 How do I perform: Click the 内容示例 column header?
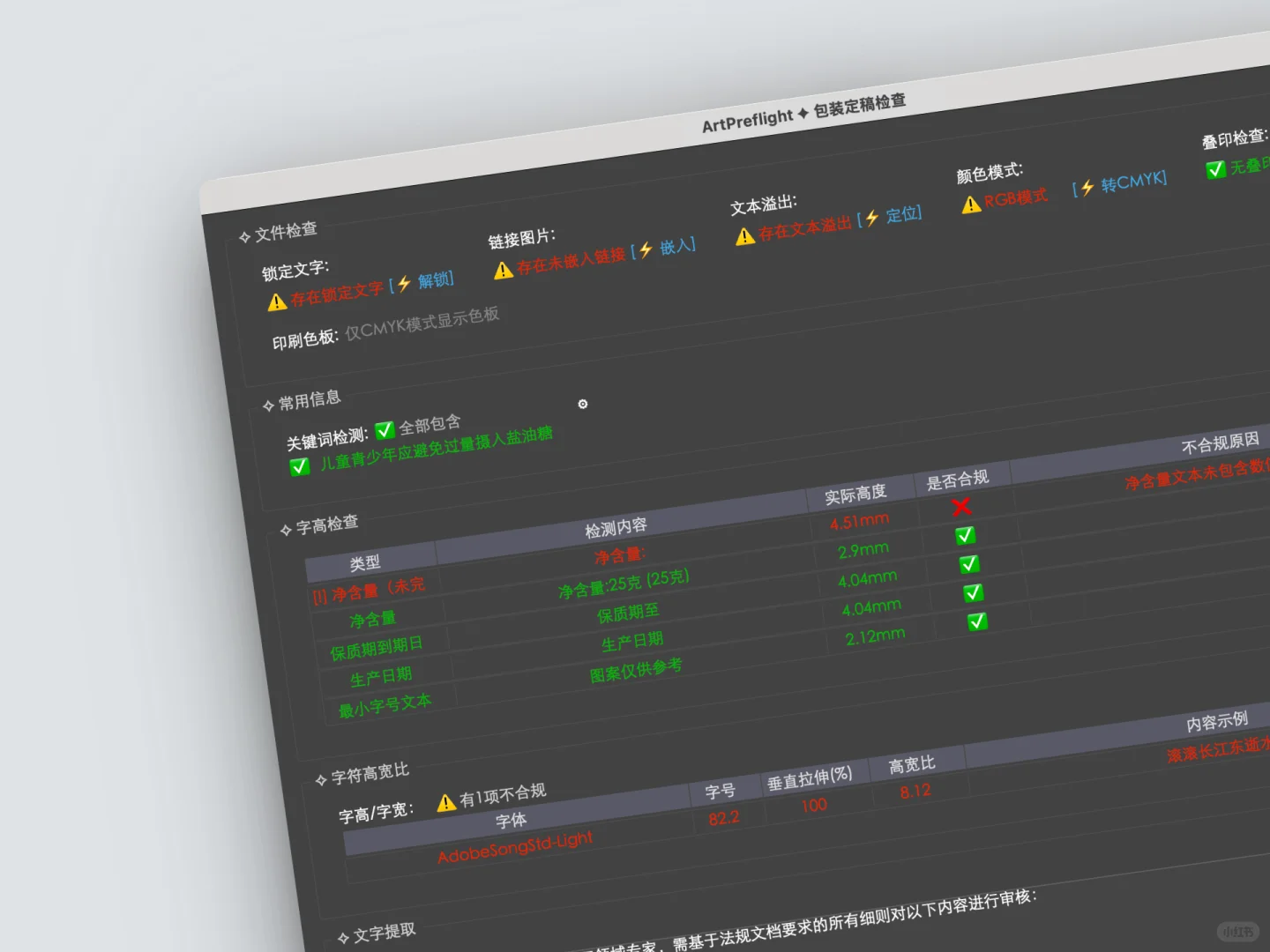tap(1217, 723)
